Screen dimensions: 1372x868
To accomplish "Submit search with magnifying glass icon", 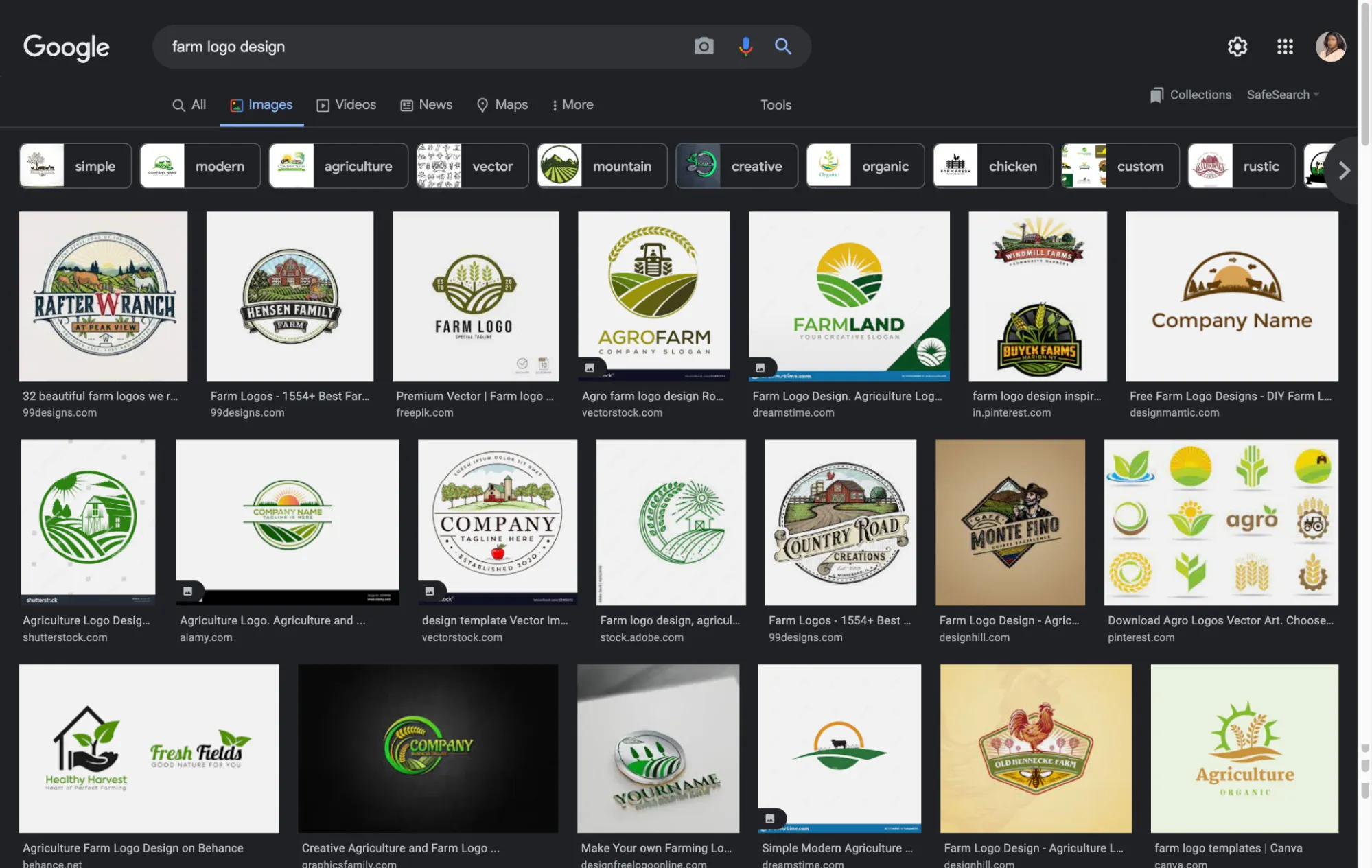I will tap(783, 47).
